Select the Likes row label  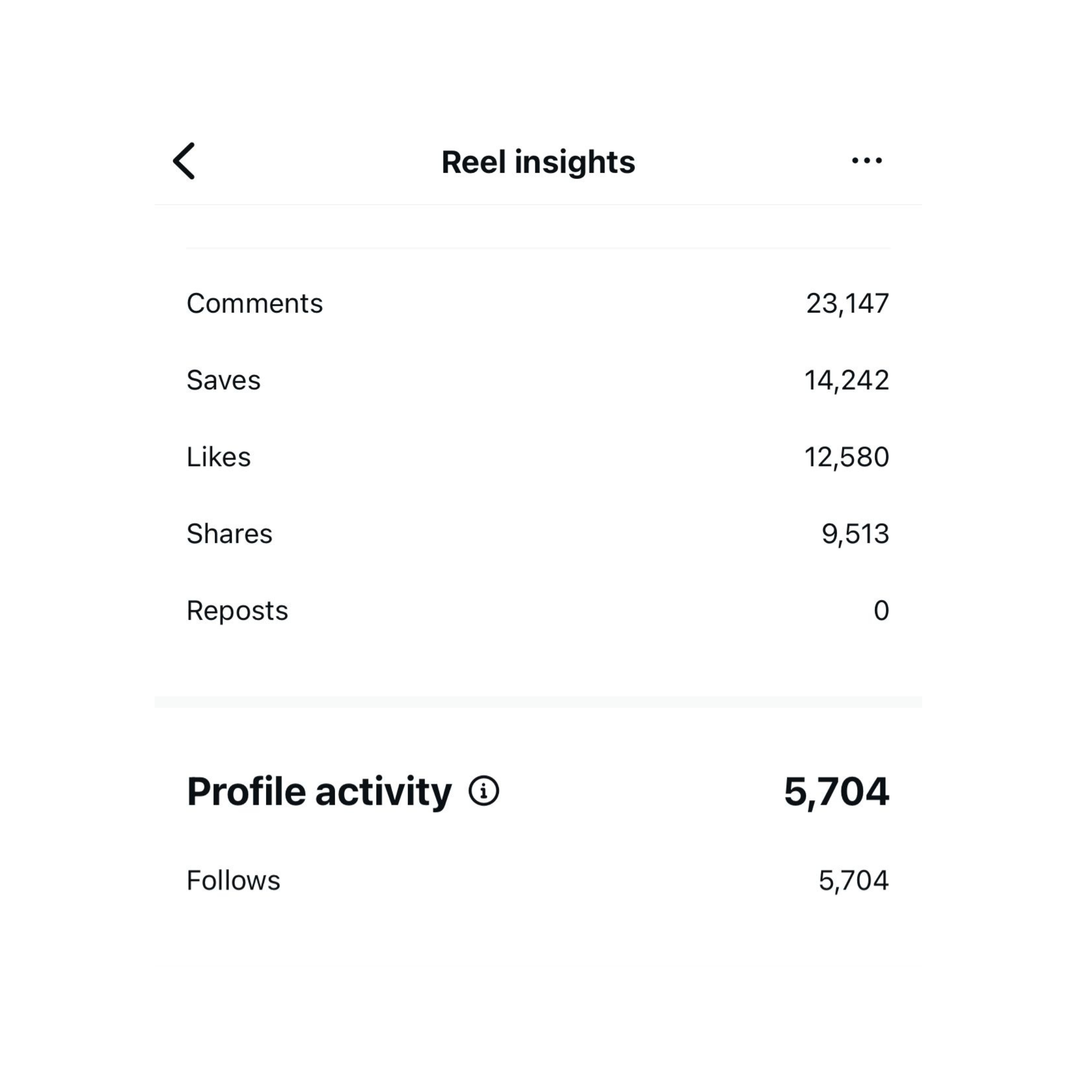218,457
